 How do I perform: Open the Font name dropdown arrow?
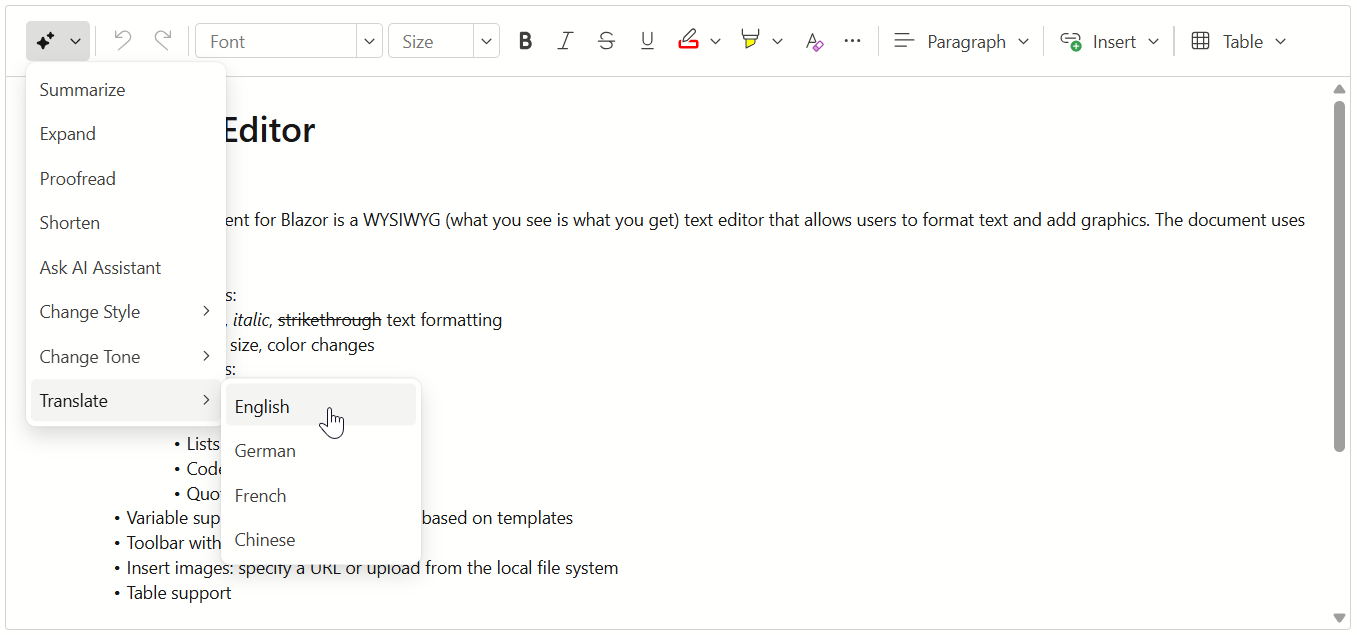(370, 41)
